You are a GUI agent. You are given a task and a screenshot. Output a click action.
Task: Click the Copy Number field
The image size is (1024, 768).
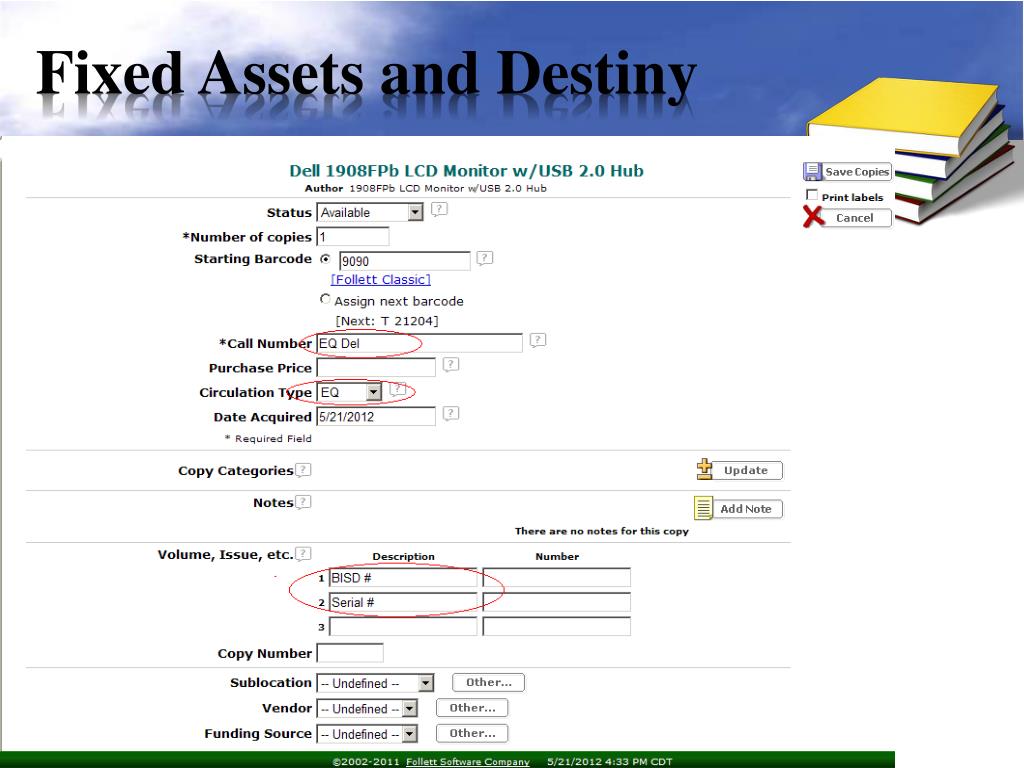(x=350, y=653)
